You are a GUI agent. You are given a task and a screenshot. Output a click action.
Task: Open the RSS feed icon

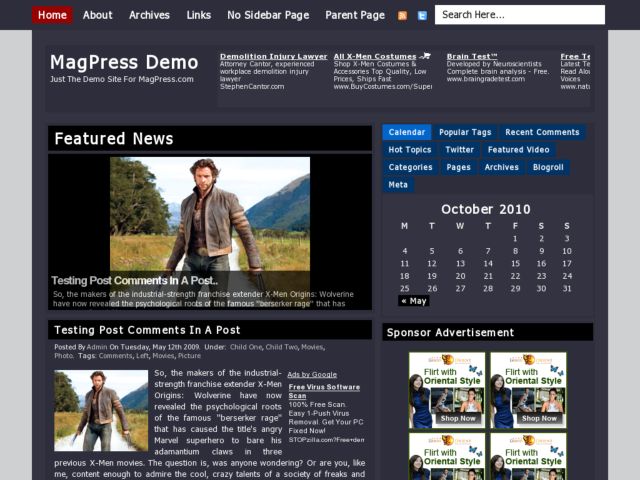[x=402, y=16]
